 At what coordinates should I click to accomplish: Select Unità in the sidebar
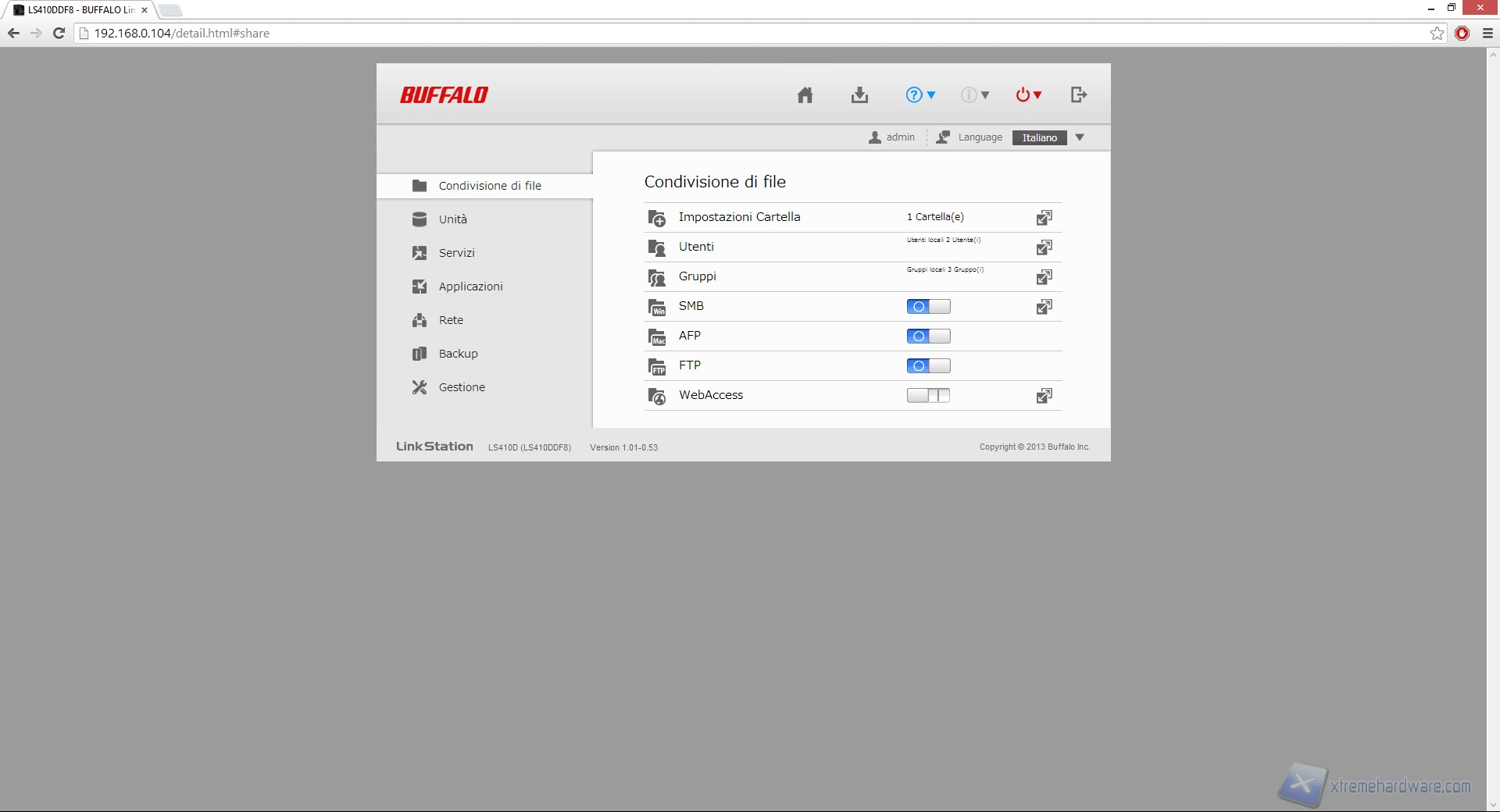tap(452, 219)
